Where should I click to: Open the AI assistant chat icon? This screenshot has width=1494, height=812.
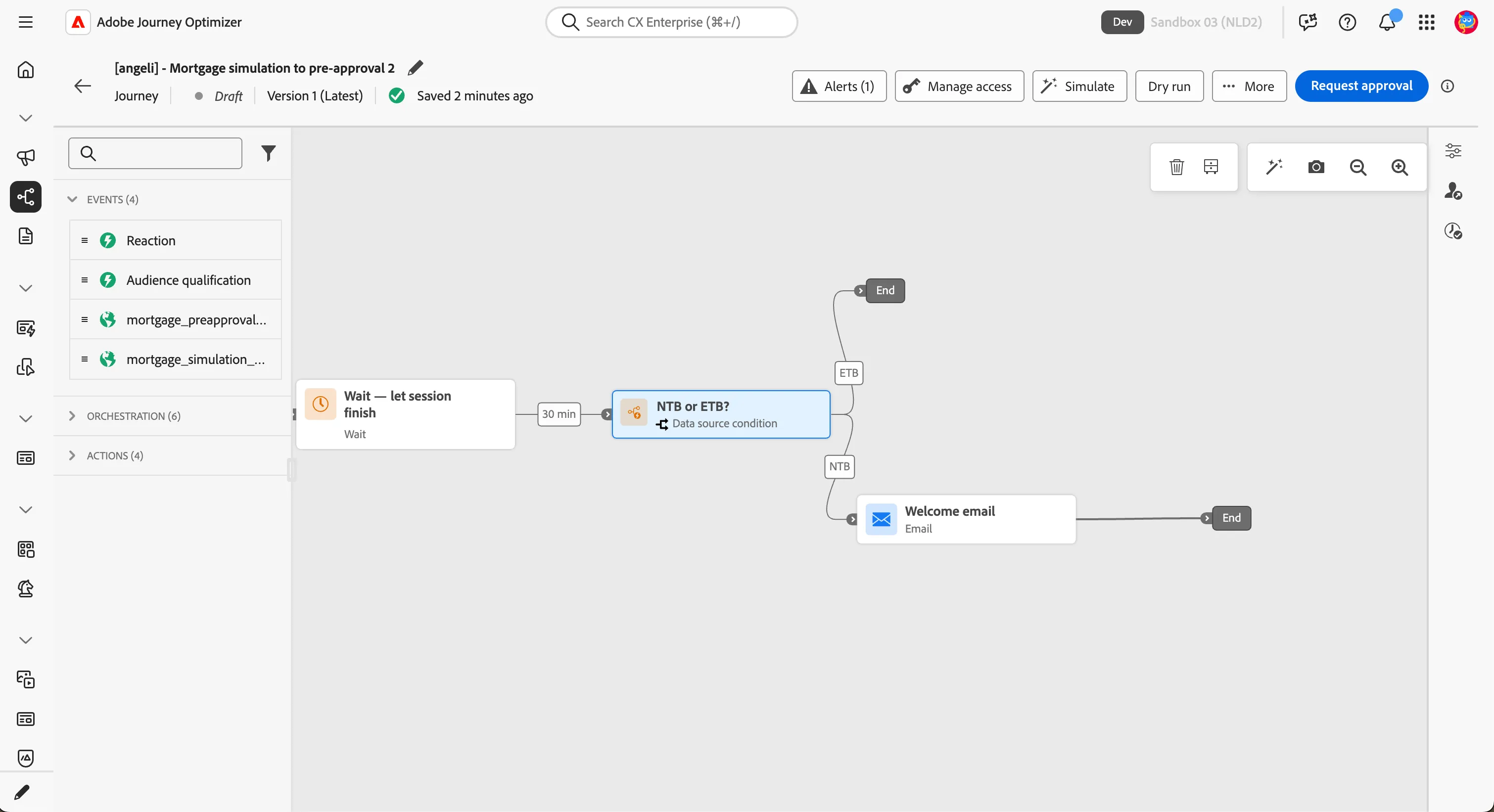point(1307,22)
